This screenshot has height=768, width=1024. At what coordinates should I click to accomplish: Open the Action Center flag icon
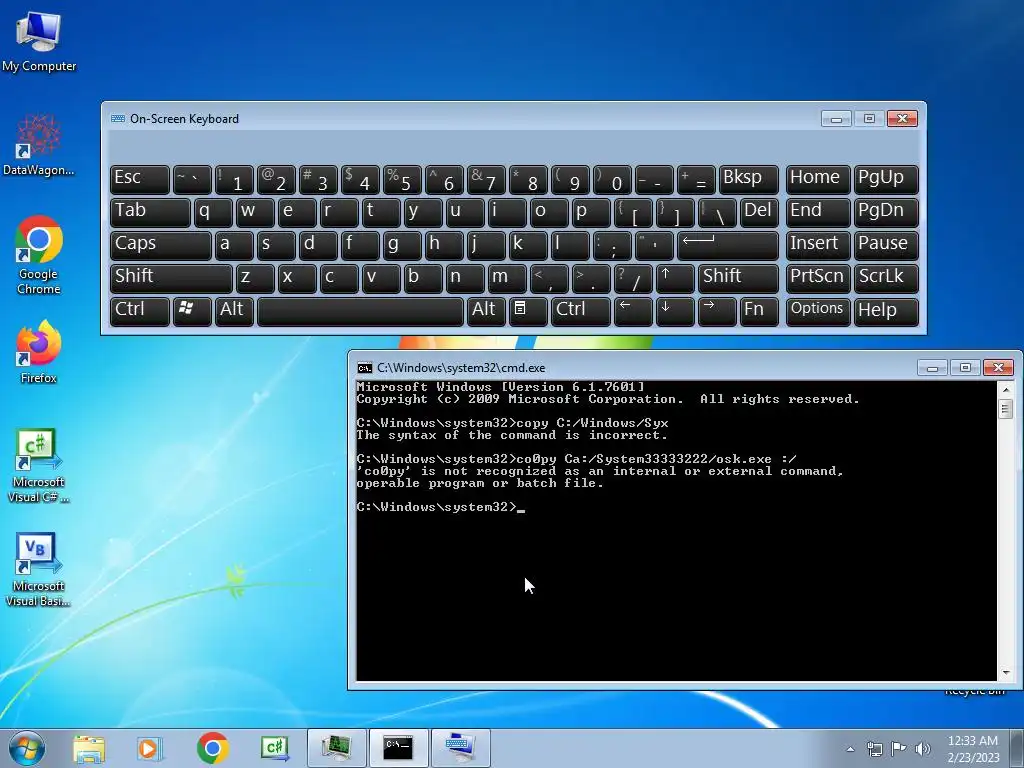point(899,749)
